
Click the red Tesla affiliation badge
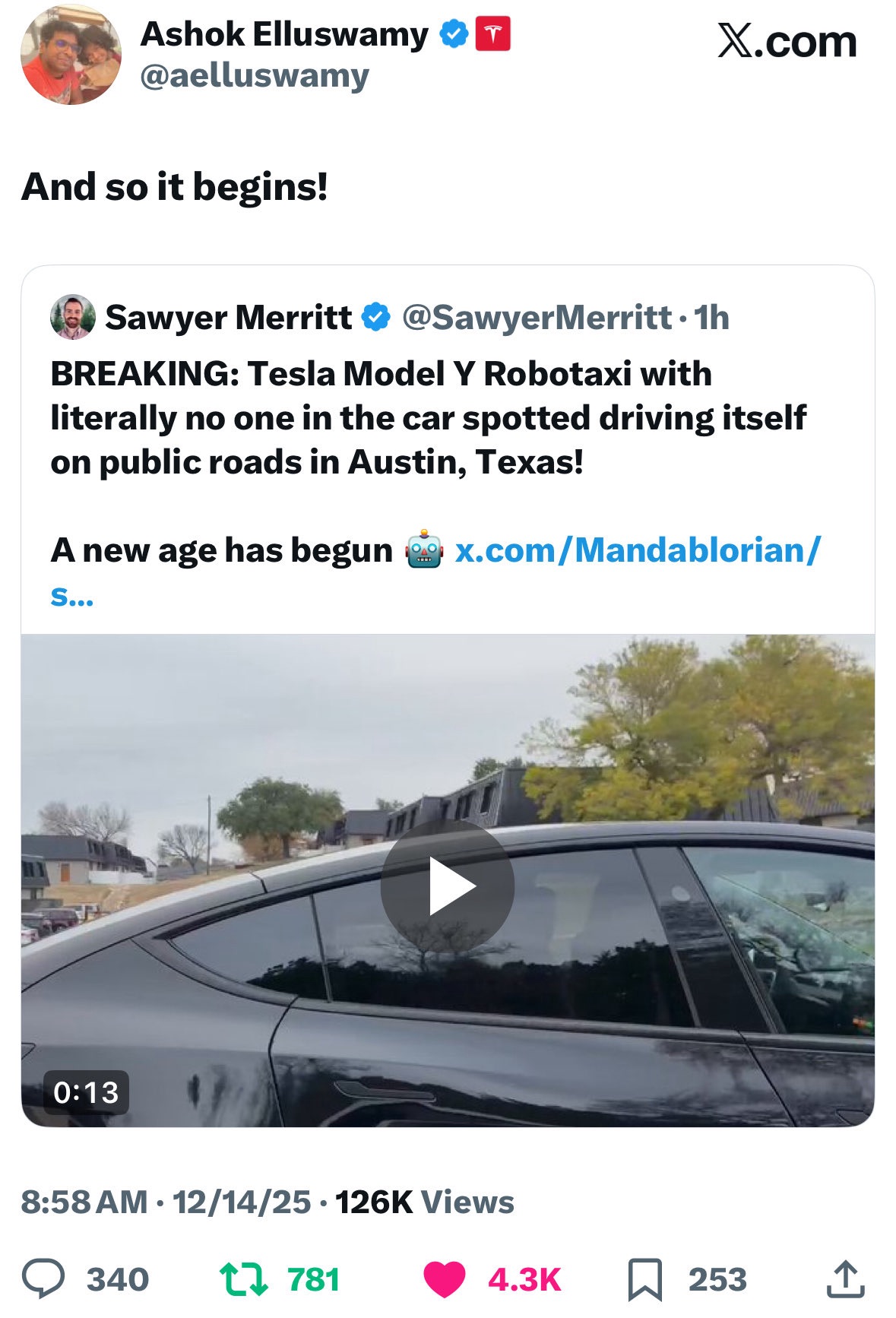tap(492, 35)
